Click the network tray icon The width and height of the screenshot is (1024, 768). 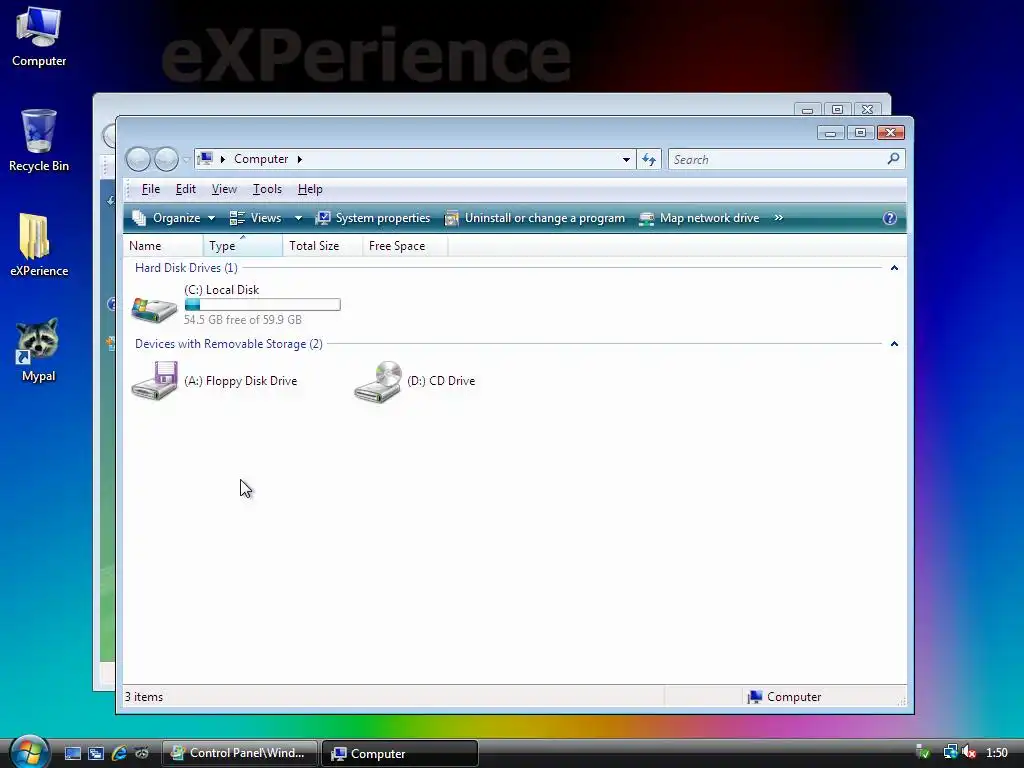point(950,753)
